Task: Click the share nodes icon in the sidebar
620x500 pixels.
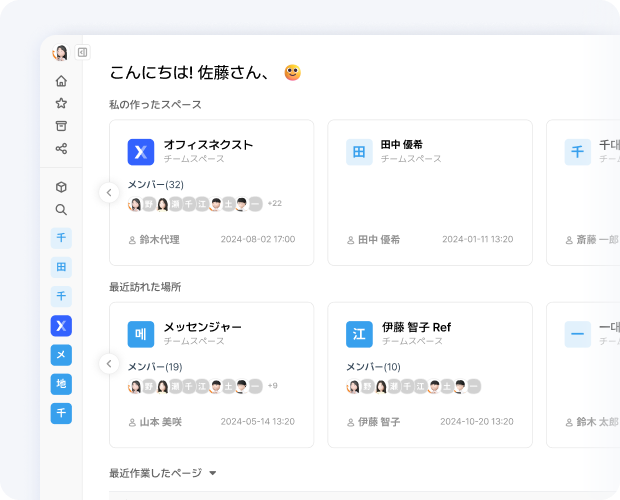Action: tap(61, 149)
